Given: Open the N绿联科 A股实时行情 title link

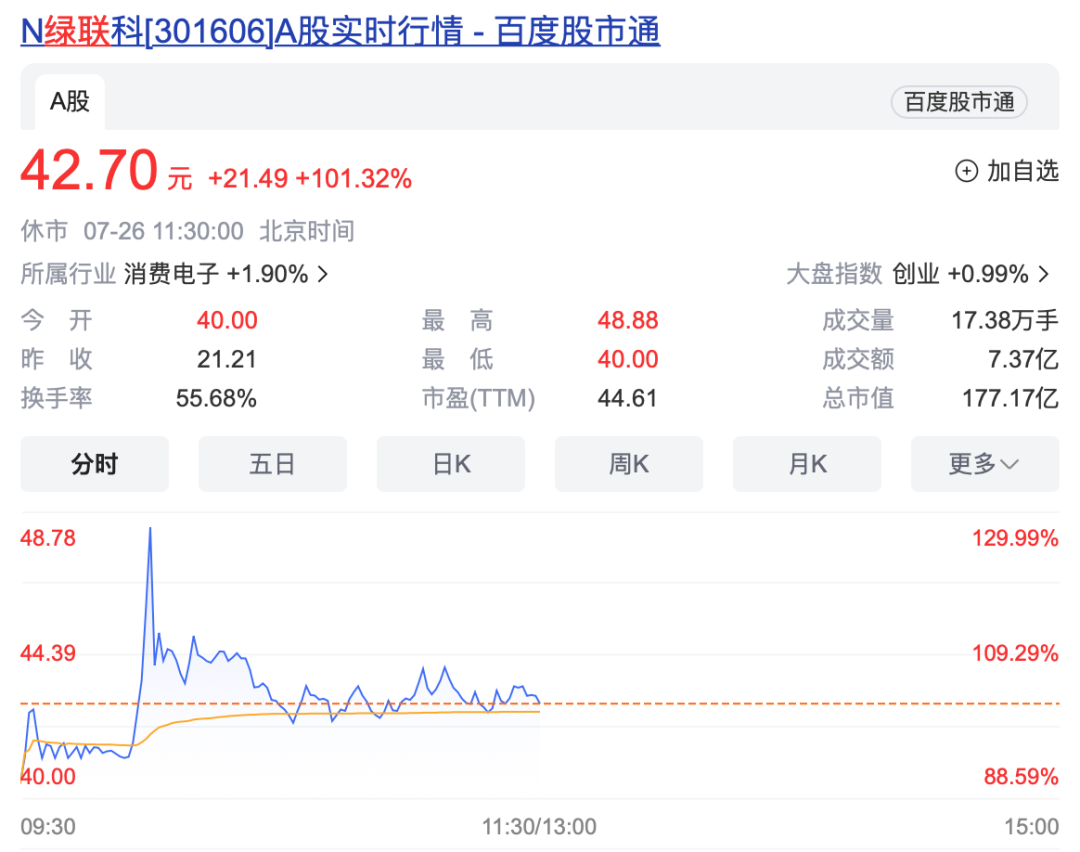Looking at the screenshot, I should (x=340, y=31).
